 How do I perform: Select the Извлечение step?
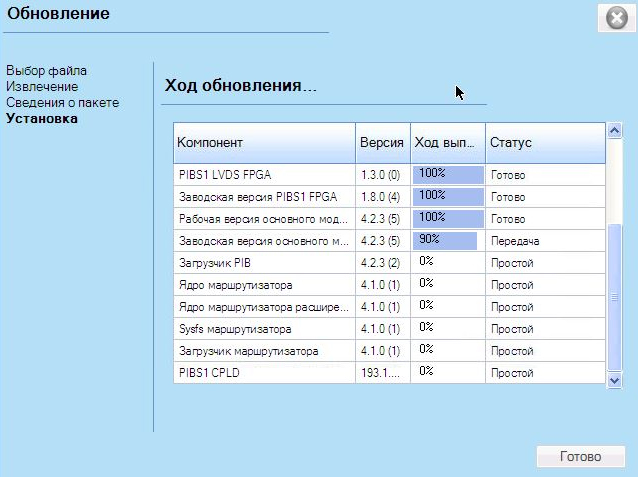pyautogui.click(x=42, y=87)
